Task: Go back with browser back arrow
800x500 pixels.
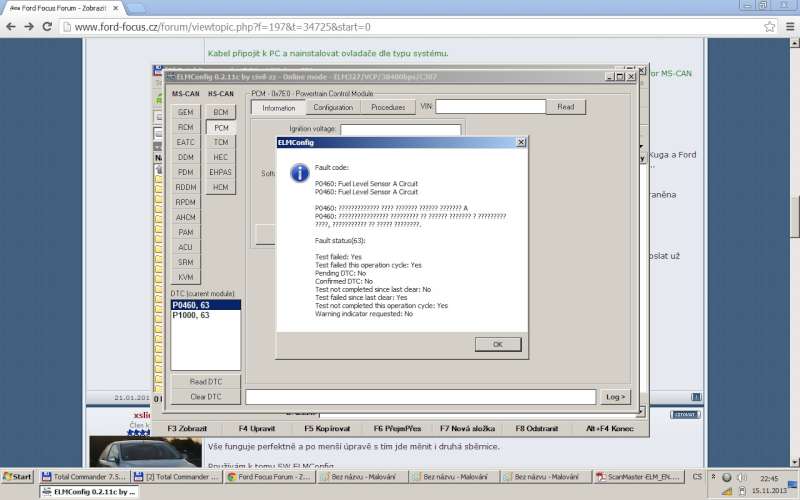Action: 11,27
